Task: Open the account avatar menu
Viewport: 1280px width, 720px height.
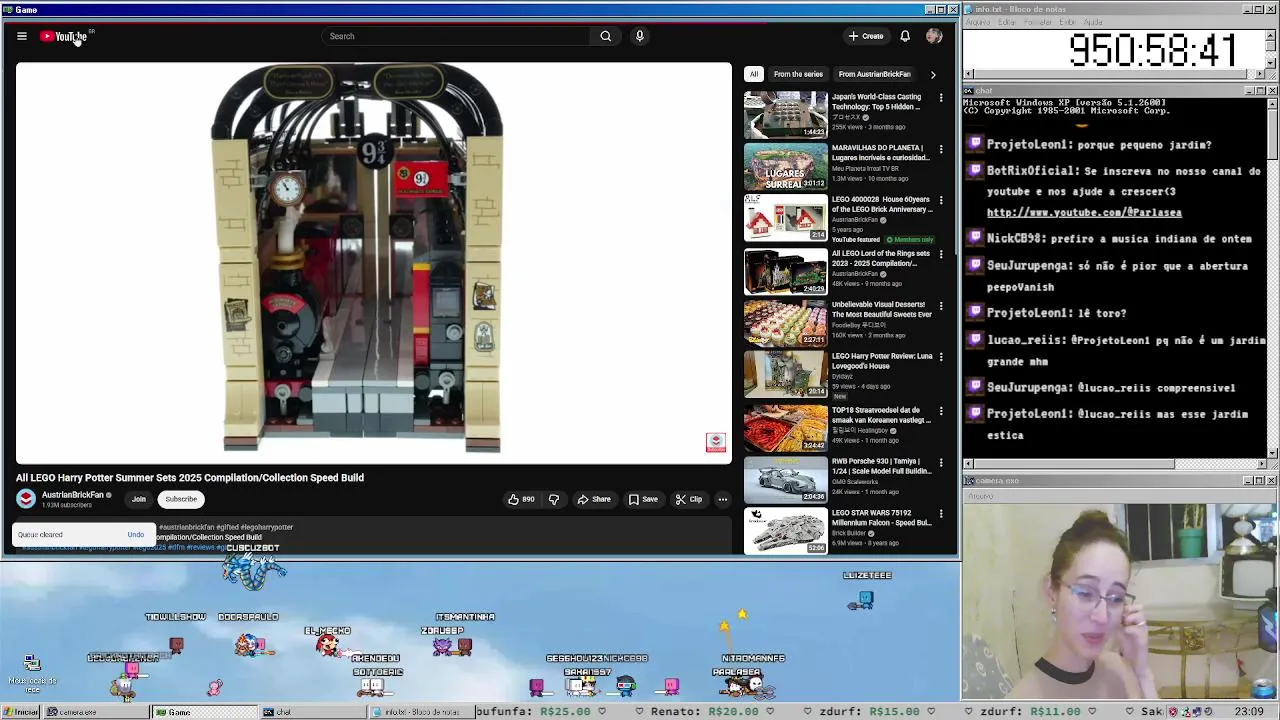Action: click(x=934, y=36)
